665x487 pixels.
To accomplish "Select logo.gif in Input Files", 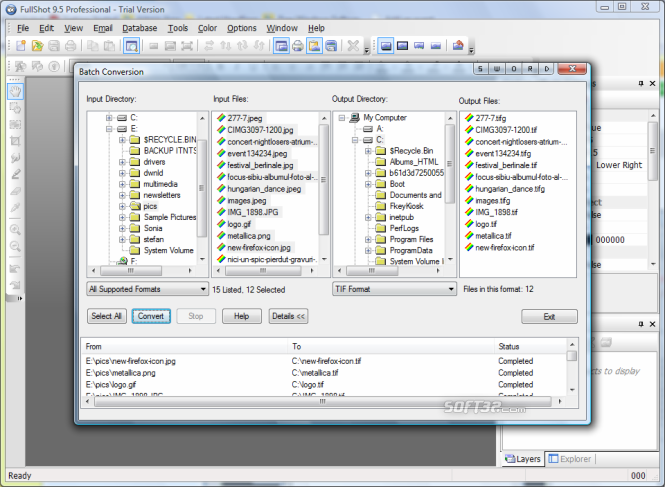I will 239,224.
